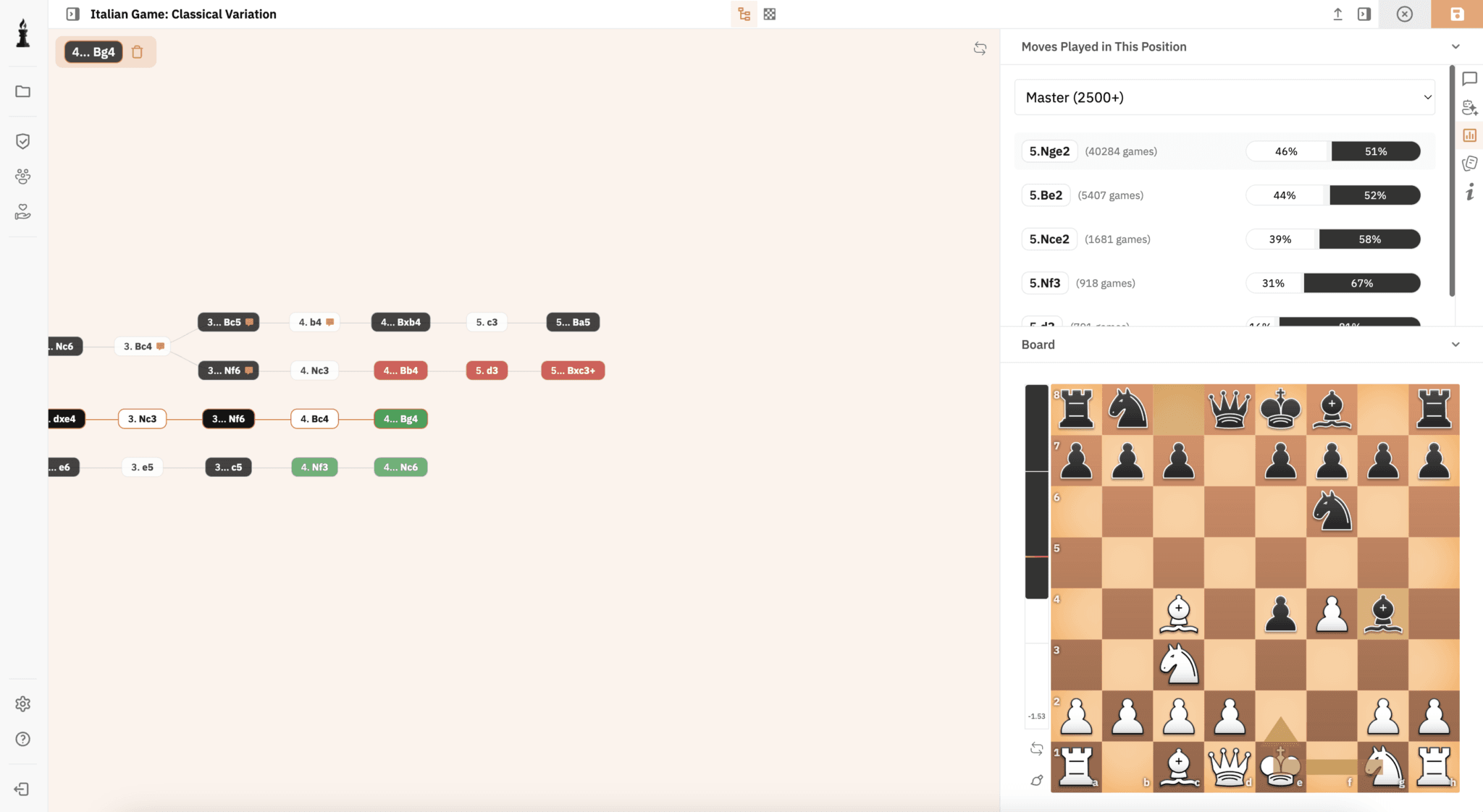This screenshot has width=1483, height=812.
Task: Click the logout icon at sidebar bottom
Action: pos(22,789)
